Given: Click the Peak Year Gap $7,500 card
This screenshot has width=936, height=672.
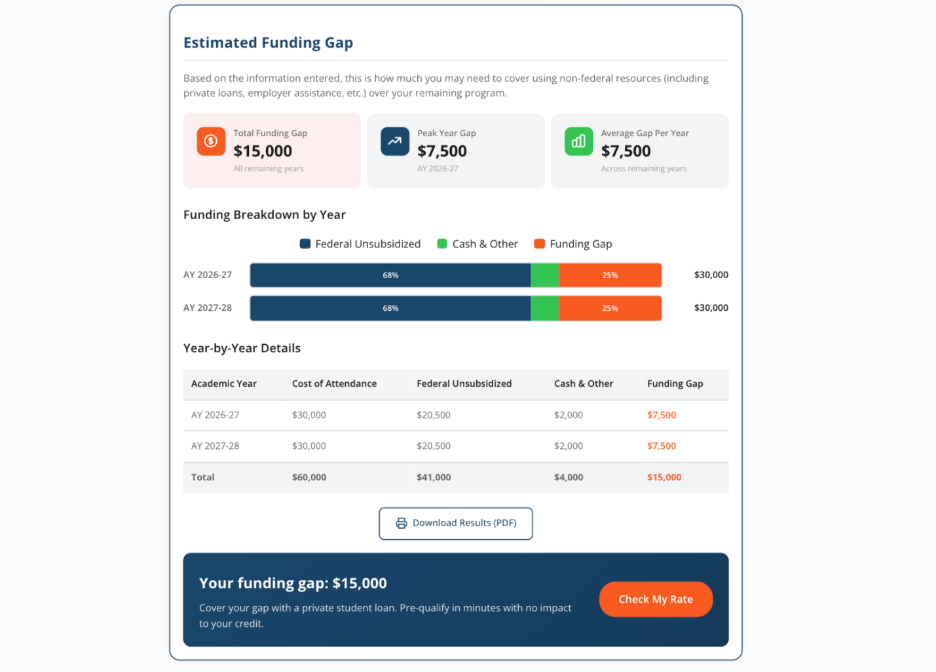Looking at the screenshot, I should coord(456,151).
